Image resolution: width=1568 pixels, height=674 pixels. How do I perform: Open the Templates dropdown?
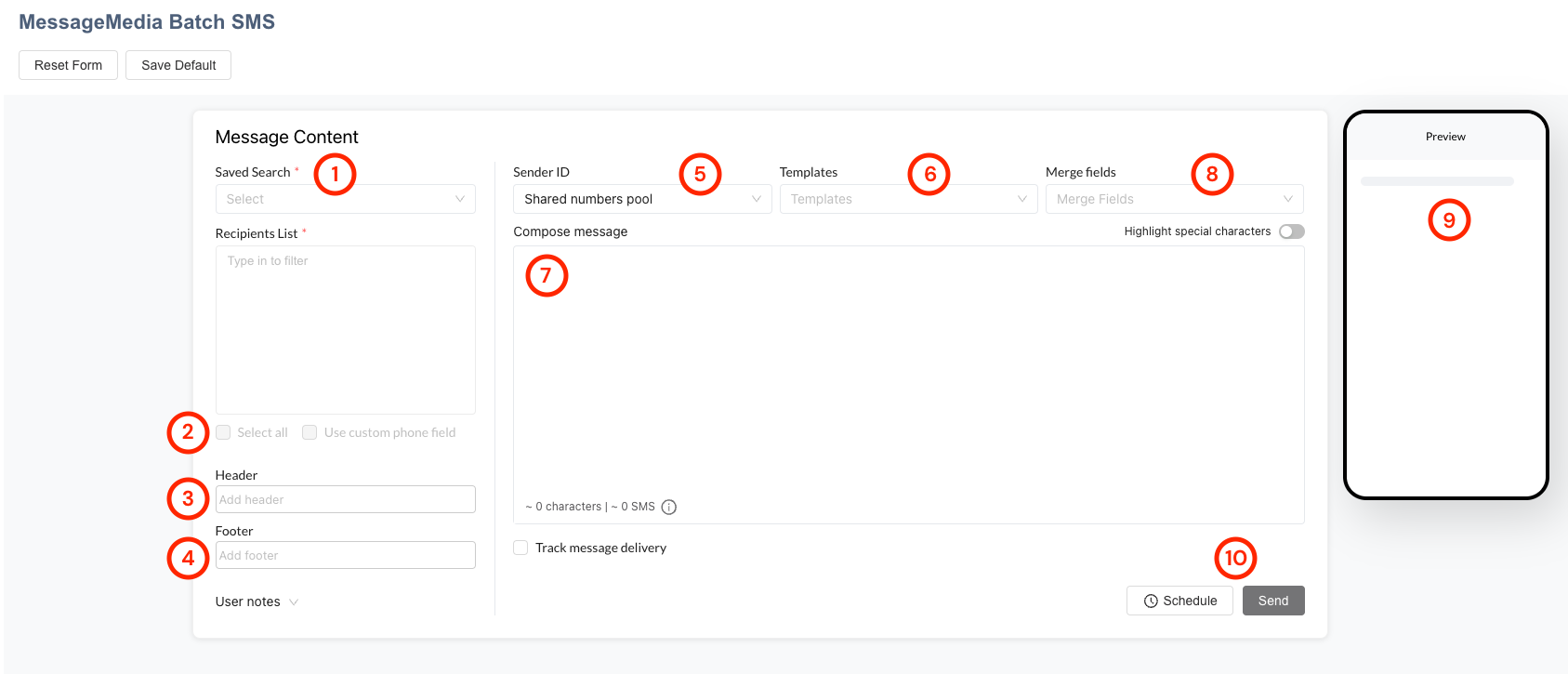[x=908, y=199]
